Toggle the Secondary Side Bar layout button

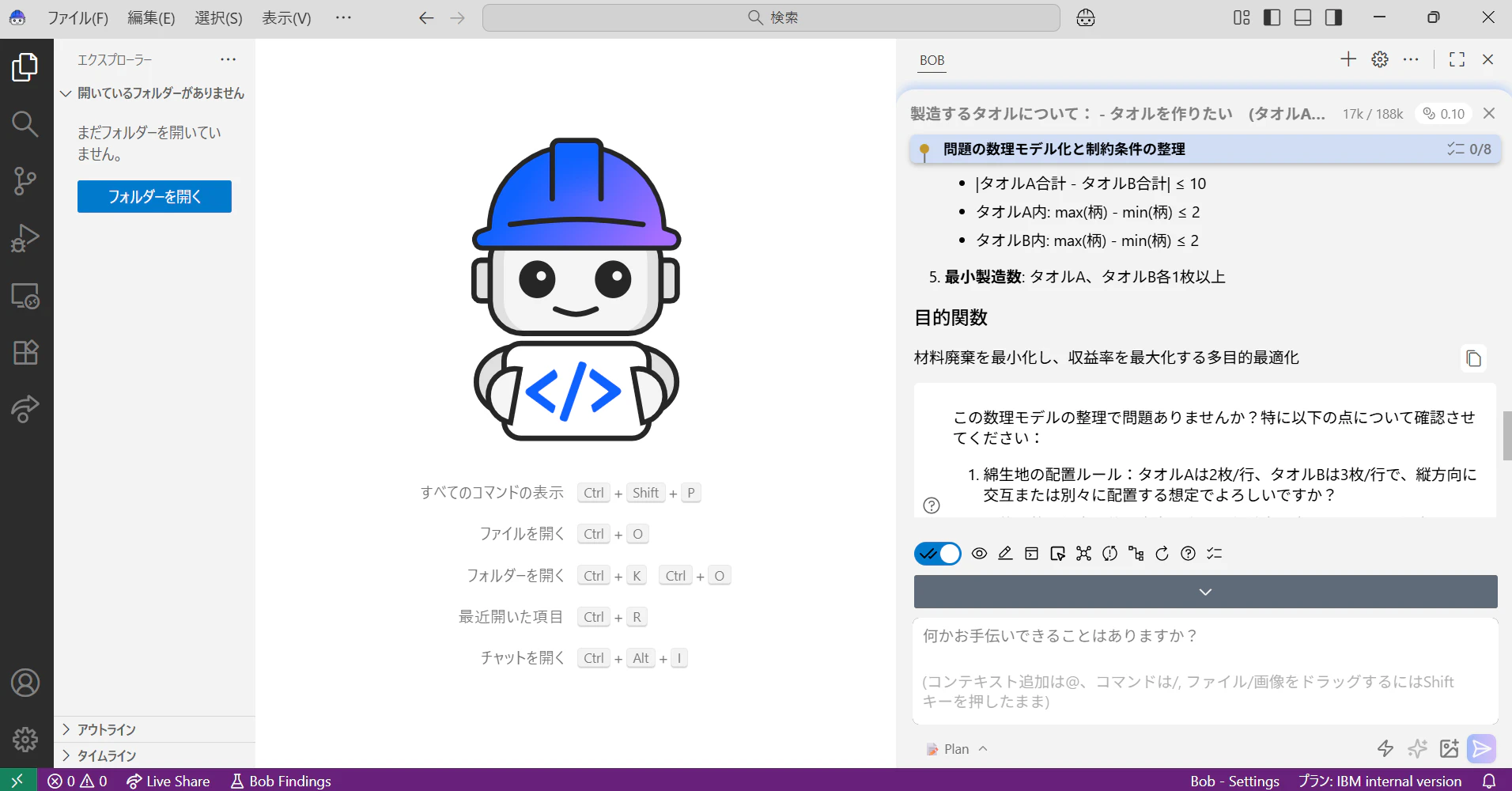coord(1334,17)
